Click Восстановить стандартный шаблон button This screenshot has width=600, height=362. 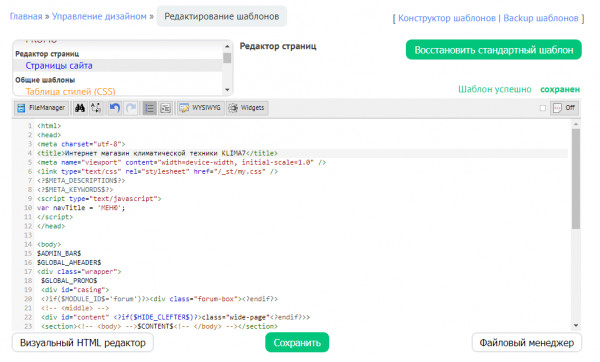[x=494, y=50]
